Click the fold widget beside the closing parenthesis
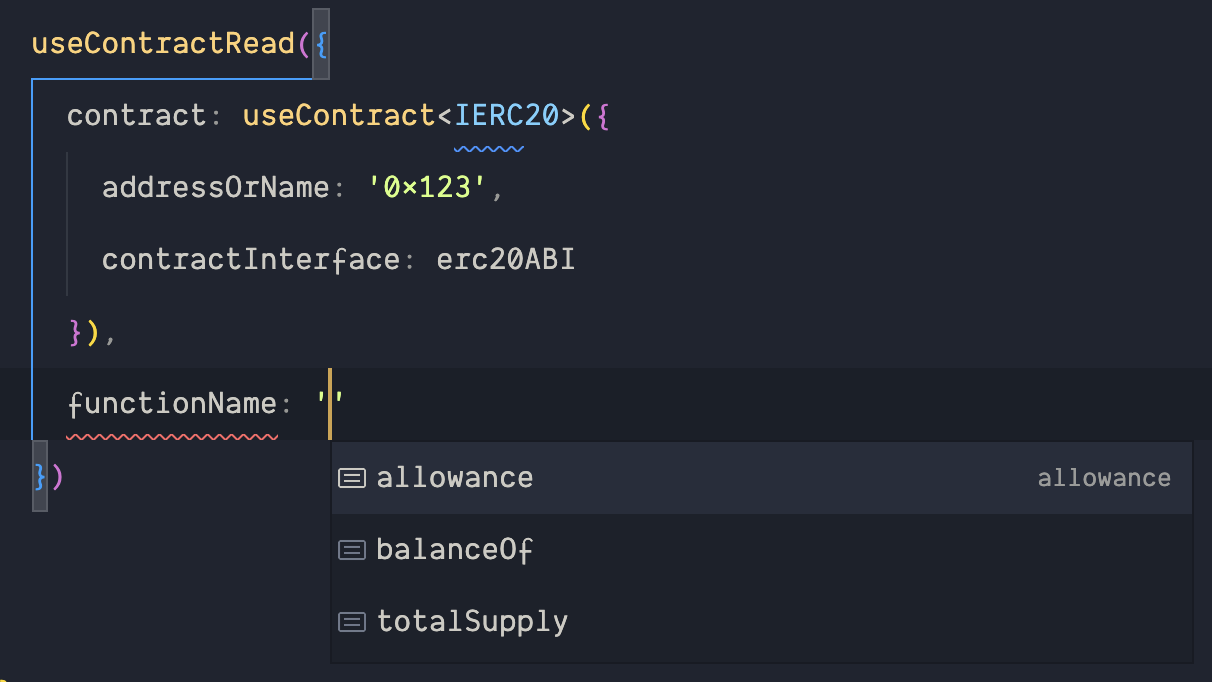 click(40, 477)
